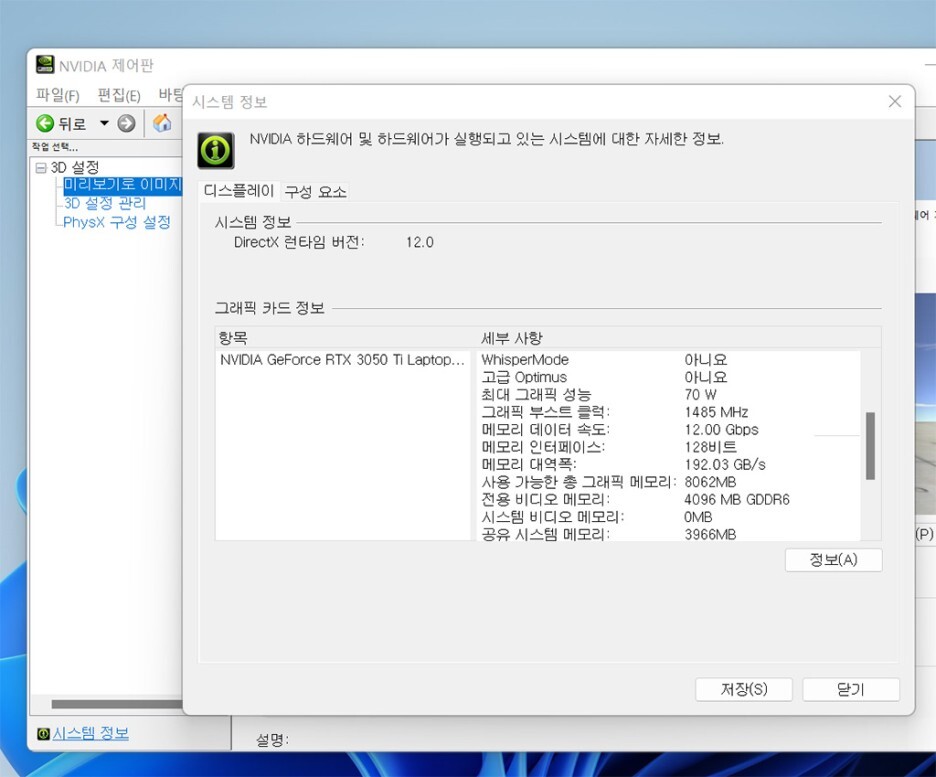Click the 사용 가능한 총 그래픽 메모리 row

pos(670,482)
